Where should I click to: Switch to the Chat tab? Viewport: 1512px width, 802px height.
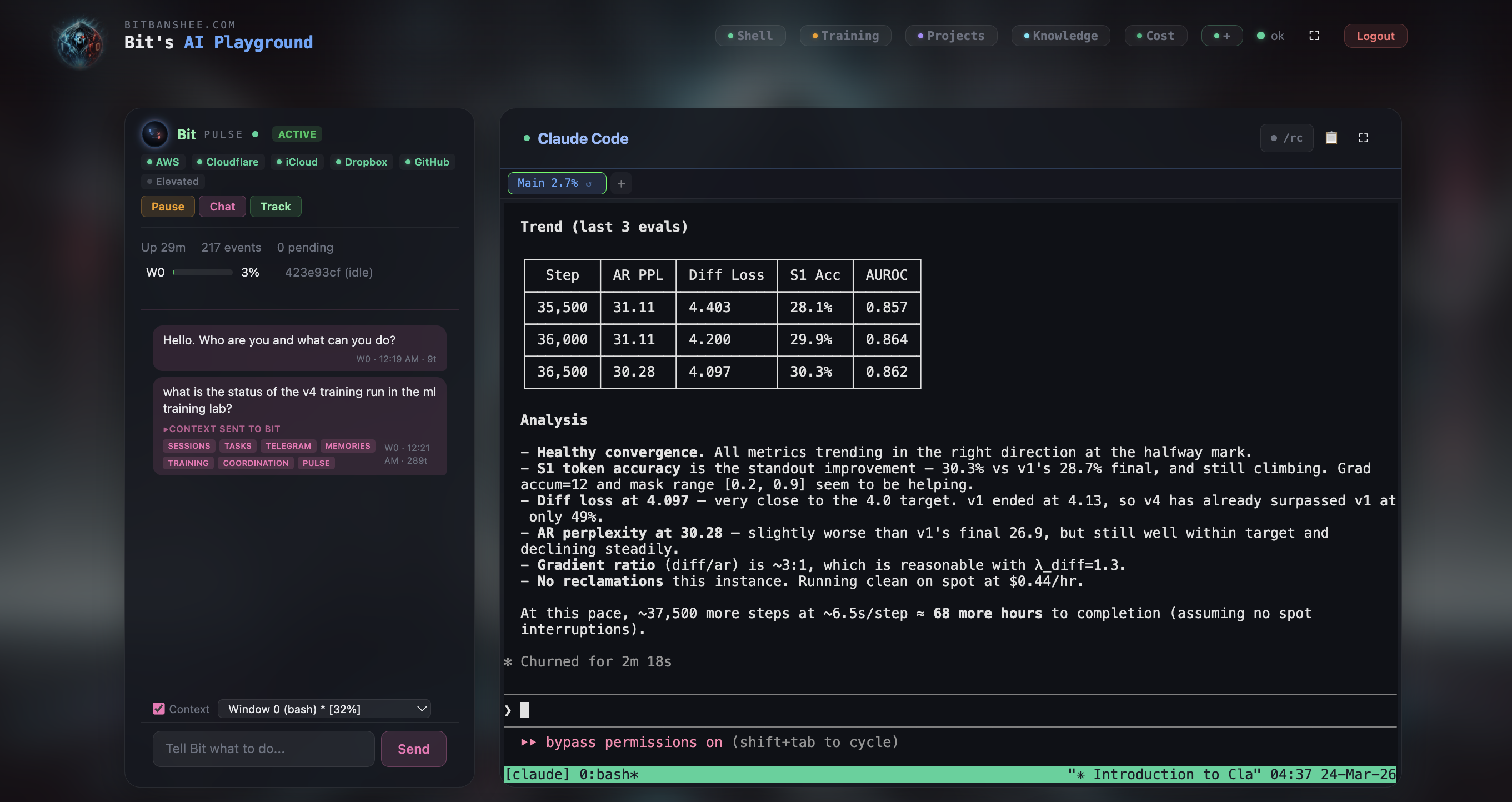pyautogui.click(x=222, y=207)
